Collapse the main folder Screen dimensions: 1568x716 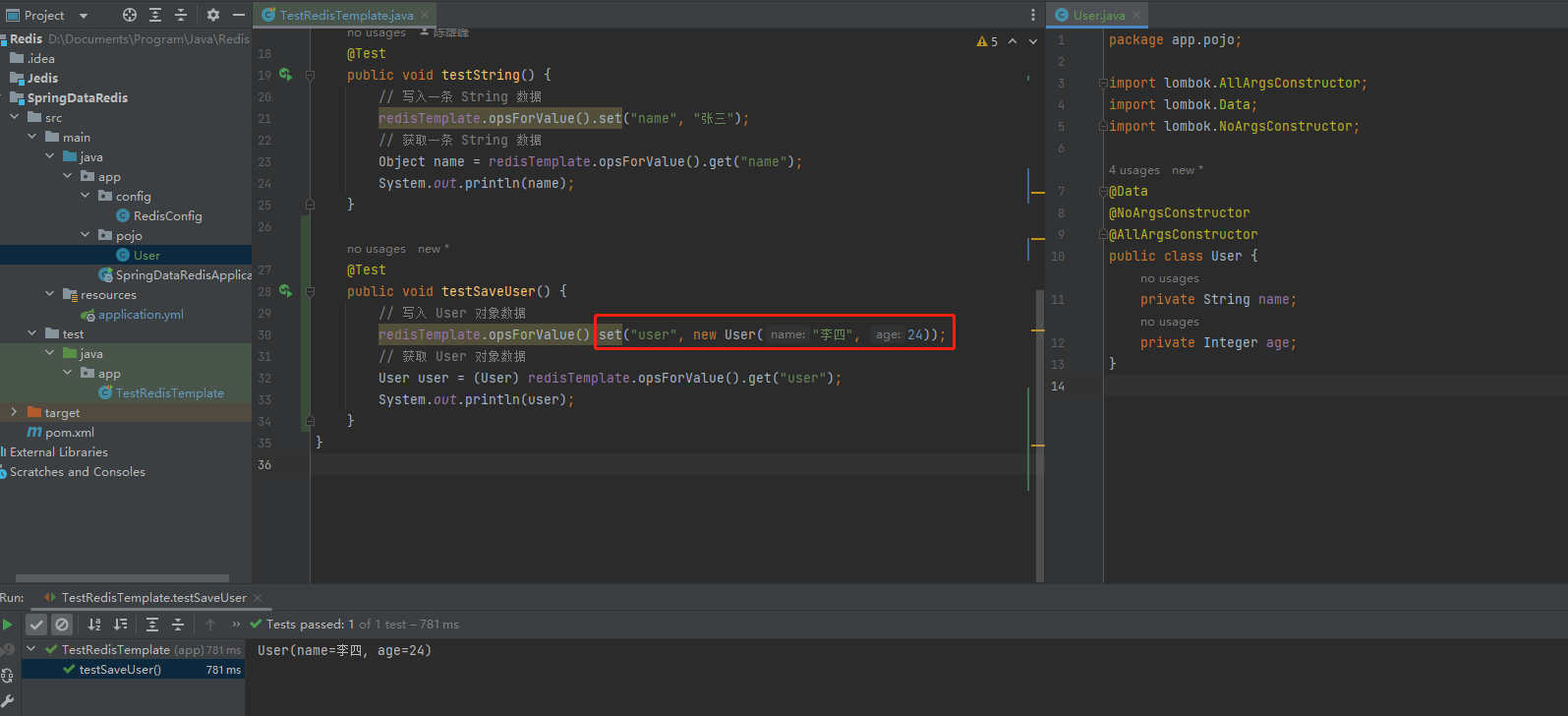tap(32, 137)
